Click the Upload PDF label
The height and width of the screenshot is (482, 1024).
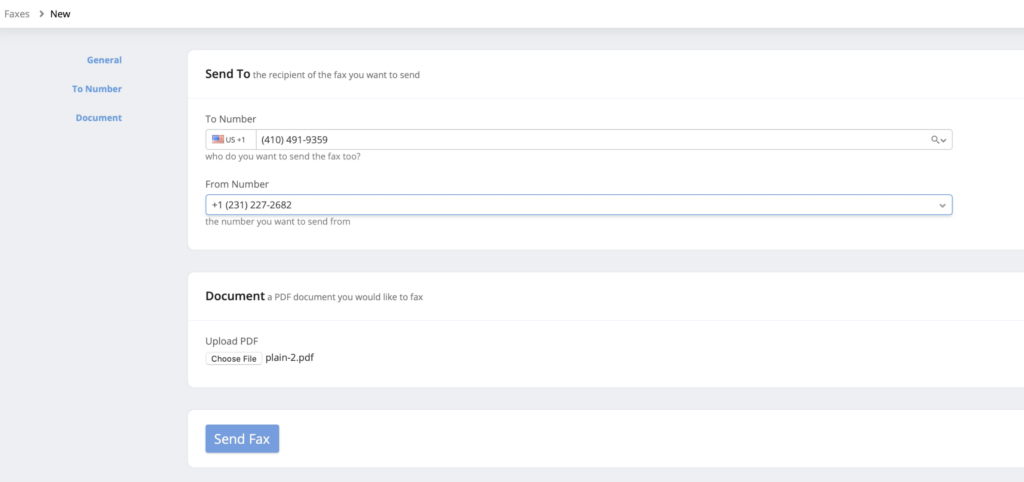tap(232, 341)
